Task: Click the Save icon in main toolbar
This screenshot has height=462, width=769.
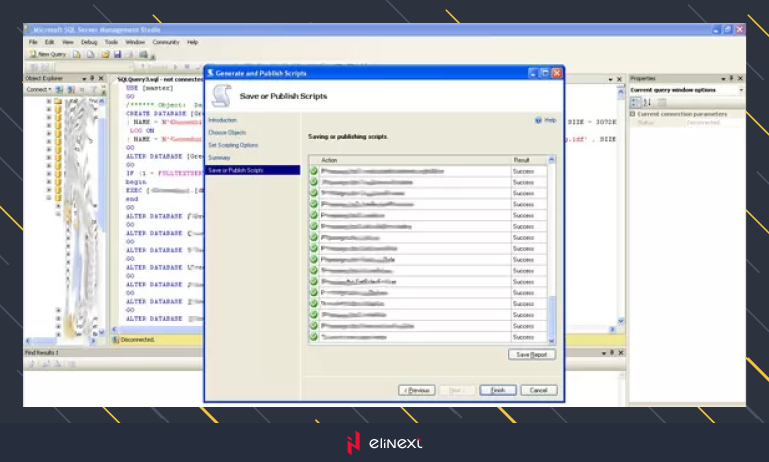Action: (x=118, y=54)
